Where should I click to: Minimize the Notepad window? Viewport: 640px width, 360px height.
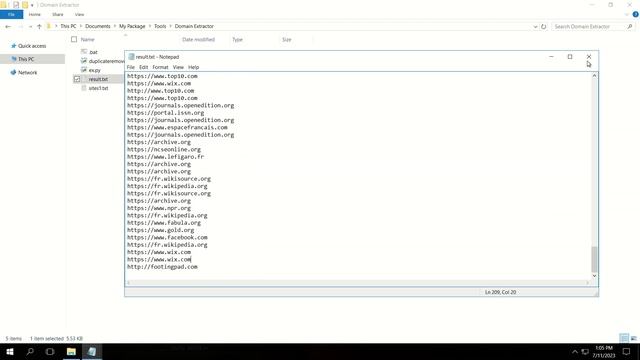551,57
